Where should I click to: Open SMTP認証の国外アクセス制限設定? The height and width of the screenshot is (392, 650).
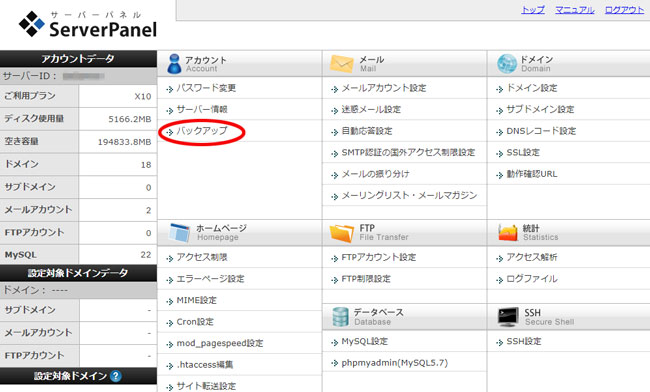(x=408, y=152)
